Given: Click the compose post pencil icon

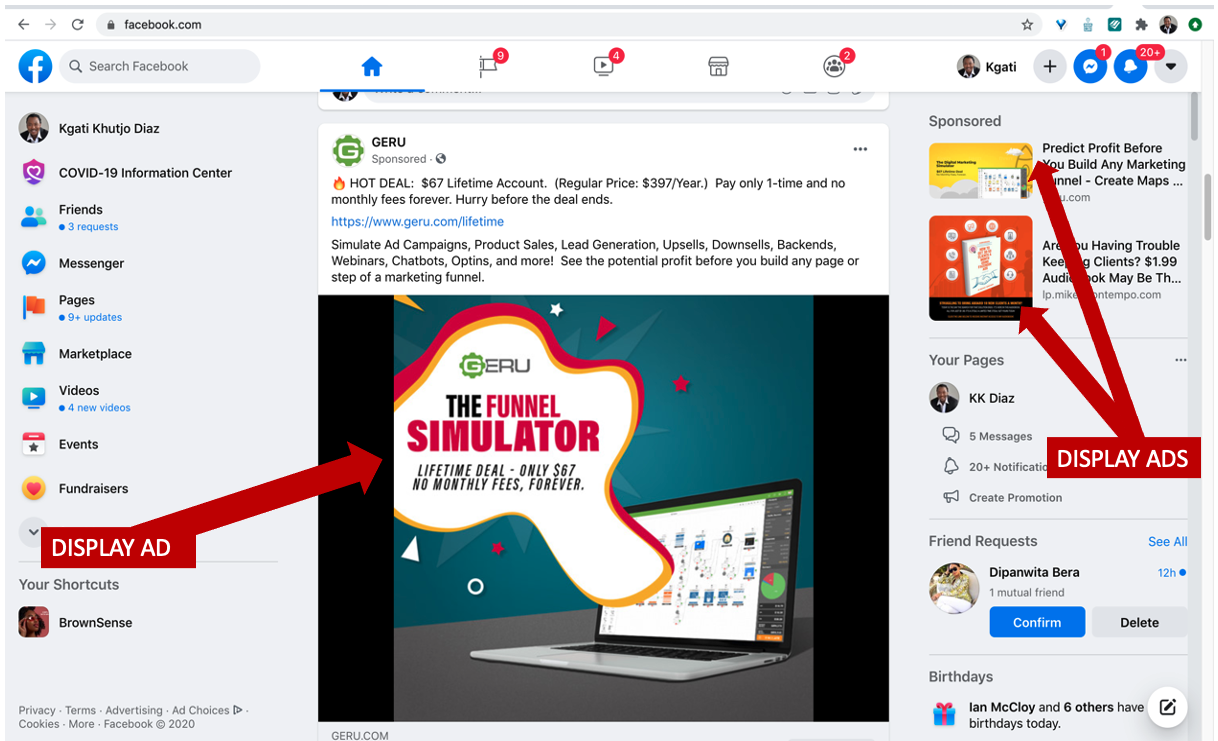Looking at the screenshot, I should pyautogui.click(x=1167, y=707).
